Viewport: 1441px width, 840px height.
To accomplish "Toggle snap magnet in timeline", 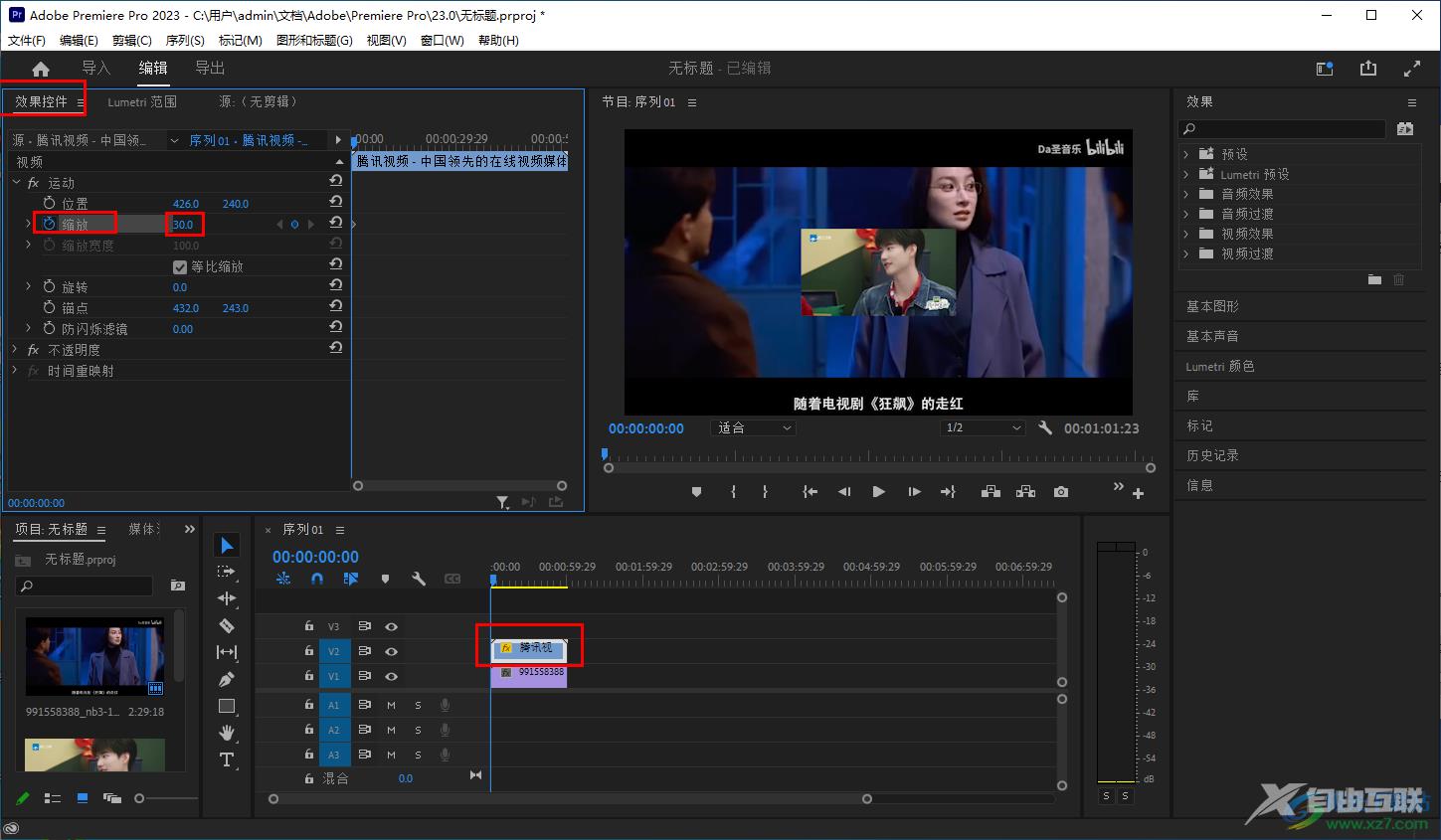I will pos(317,579).
